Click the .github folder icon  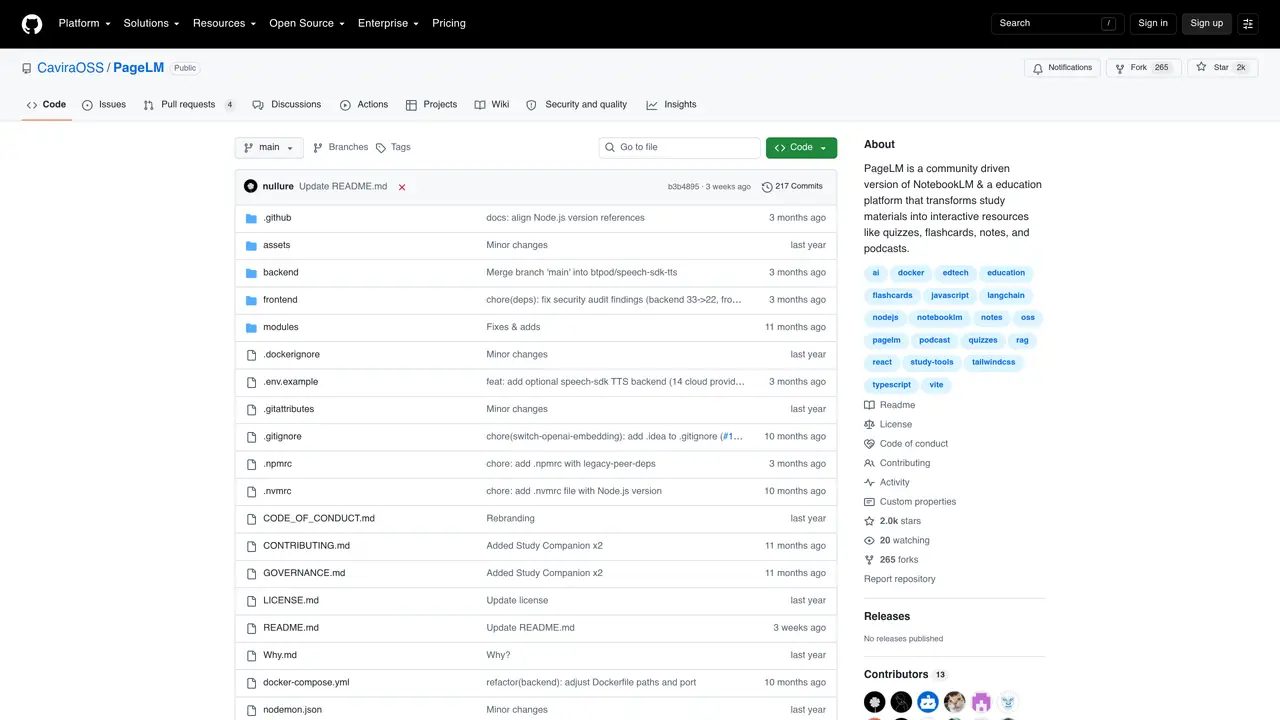click(x=252, y=218)
